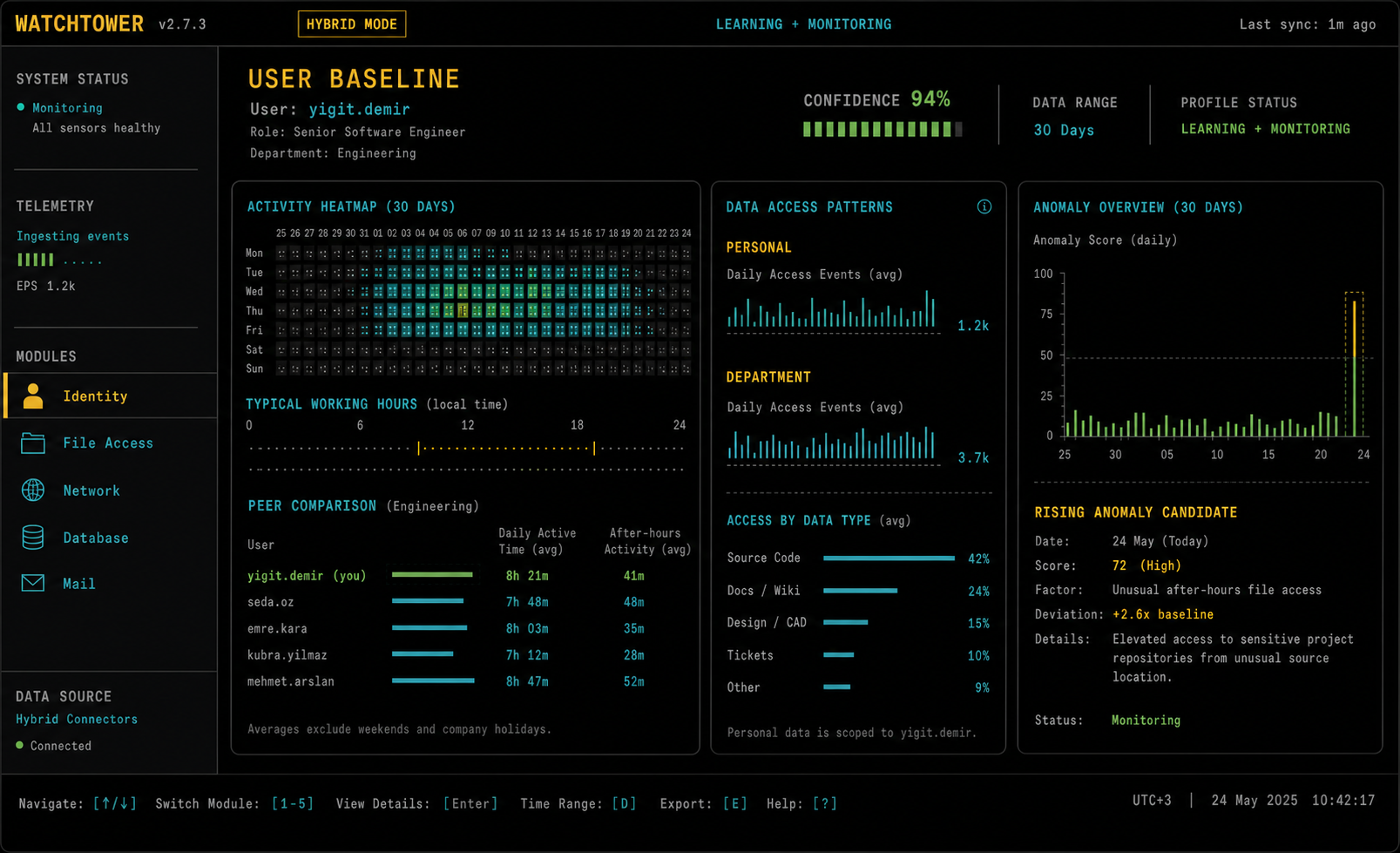Open the Mail envelope icon
1400x853 pixels.
[33, 583]
